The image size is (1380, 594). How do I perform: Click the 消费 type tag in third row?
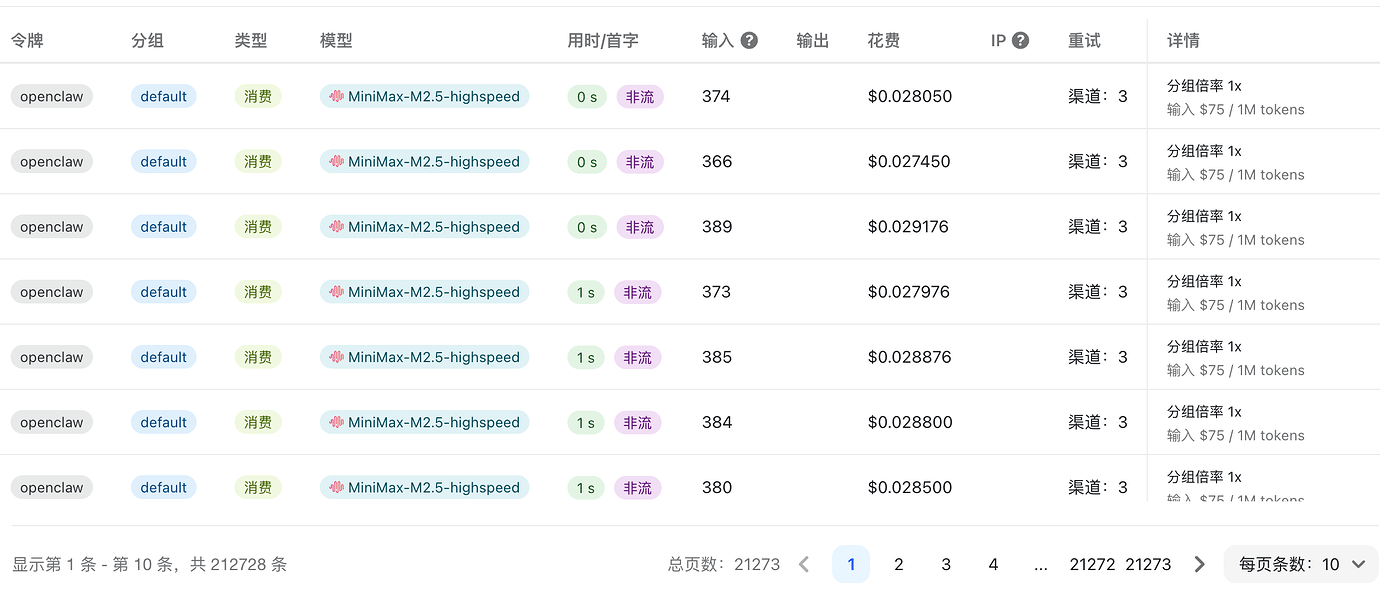pyautogui.click(x=258, y=227)
